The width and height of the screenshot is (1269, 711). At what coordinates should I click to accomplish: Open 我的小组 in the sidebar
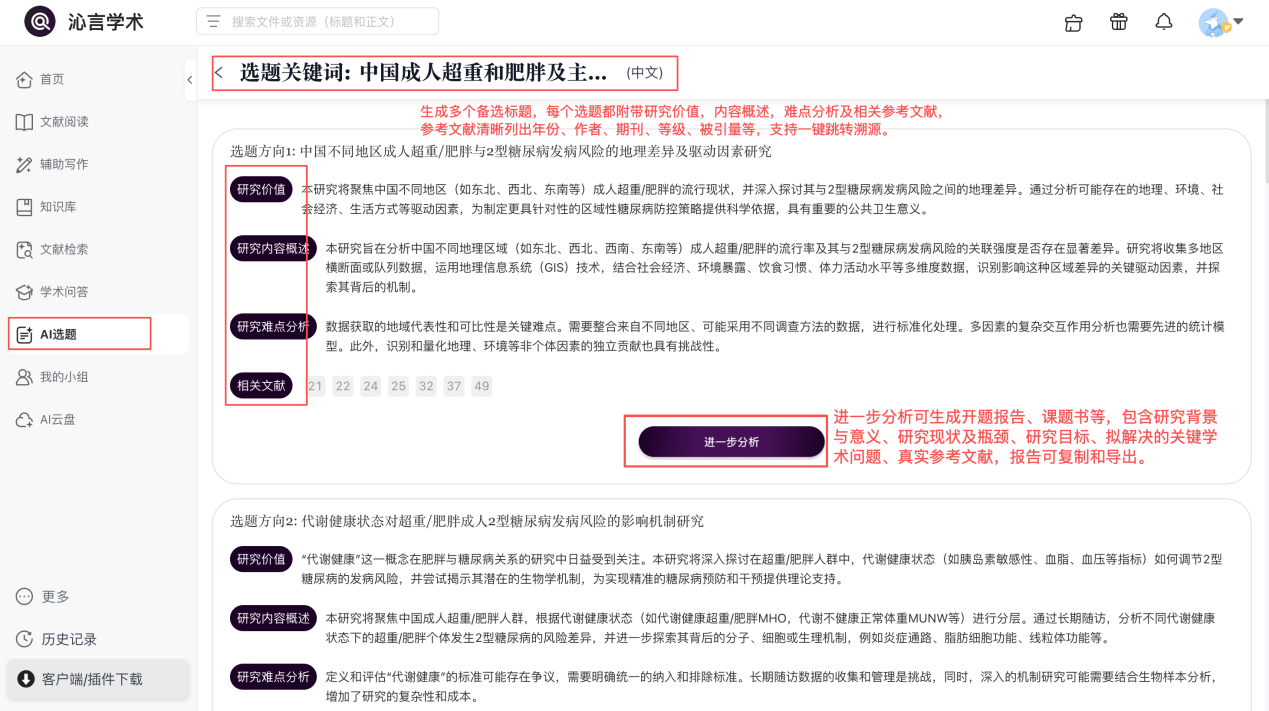(63, 377)
